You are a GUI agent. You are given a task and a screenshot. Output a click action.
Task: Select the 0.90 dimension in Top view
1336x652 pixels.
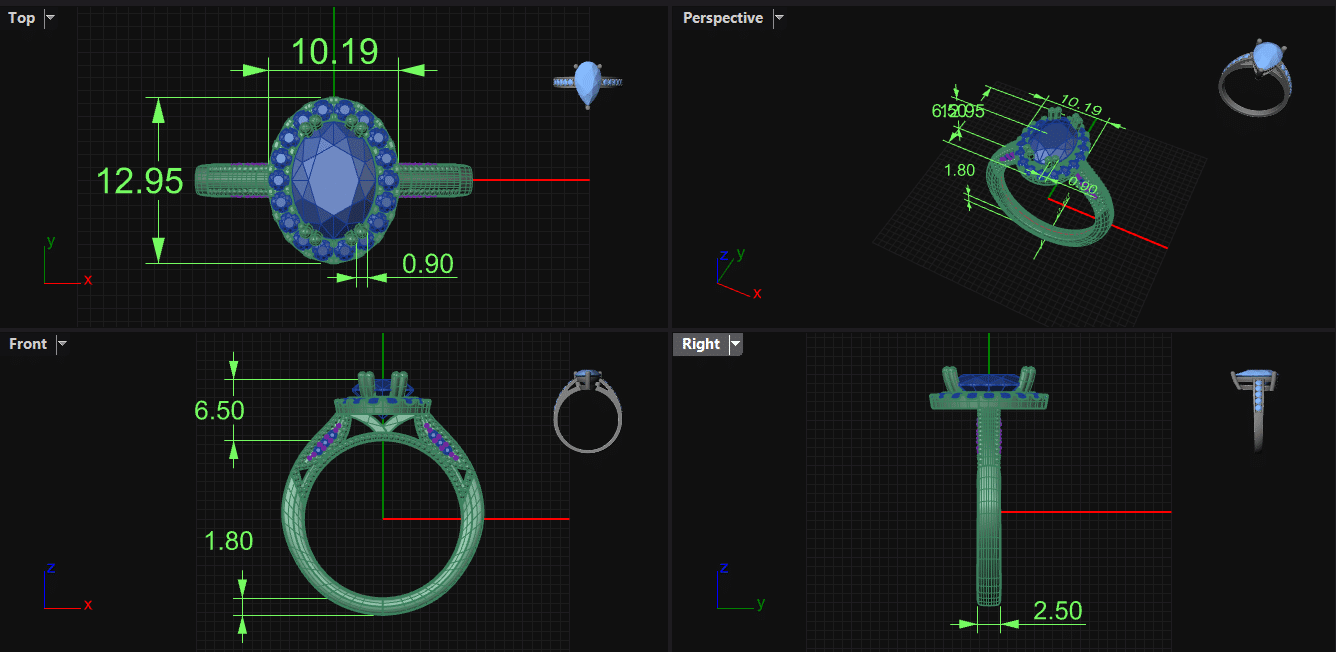pos(427,264)
